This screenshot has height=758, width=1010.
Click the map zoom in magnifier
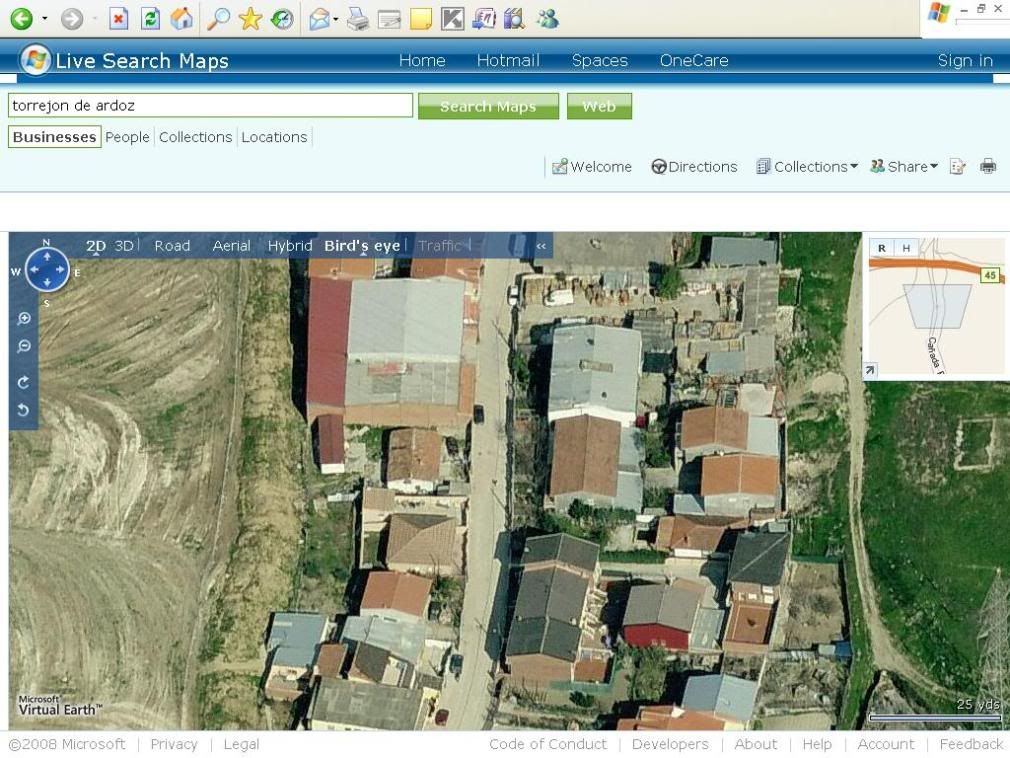tap(24, 319)
